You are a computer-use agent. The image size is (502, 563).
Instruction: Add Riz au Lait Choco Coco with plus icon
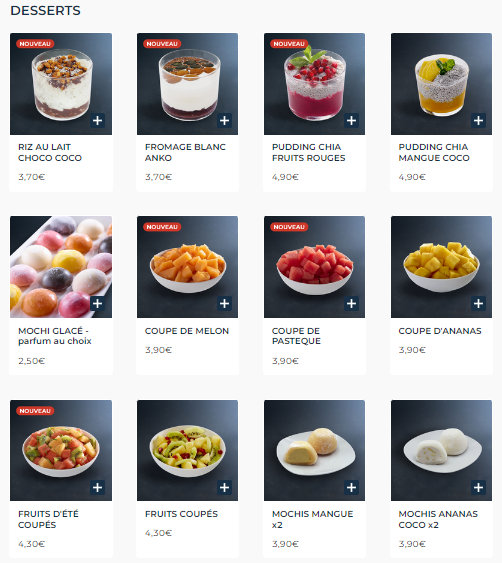[x=97, y=121]
